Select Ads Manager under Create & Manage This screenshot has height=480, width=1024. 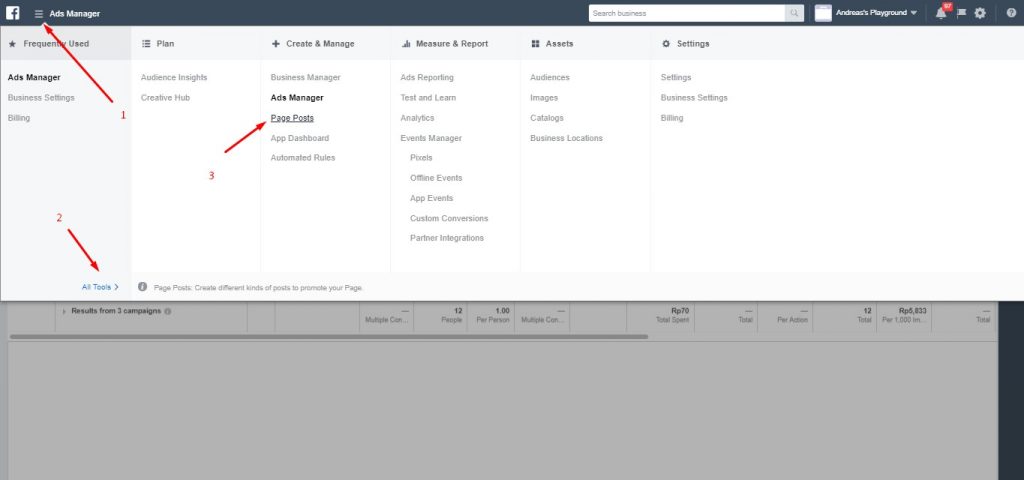point(297,97)
